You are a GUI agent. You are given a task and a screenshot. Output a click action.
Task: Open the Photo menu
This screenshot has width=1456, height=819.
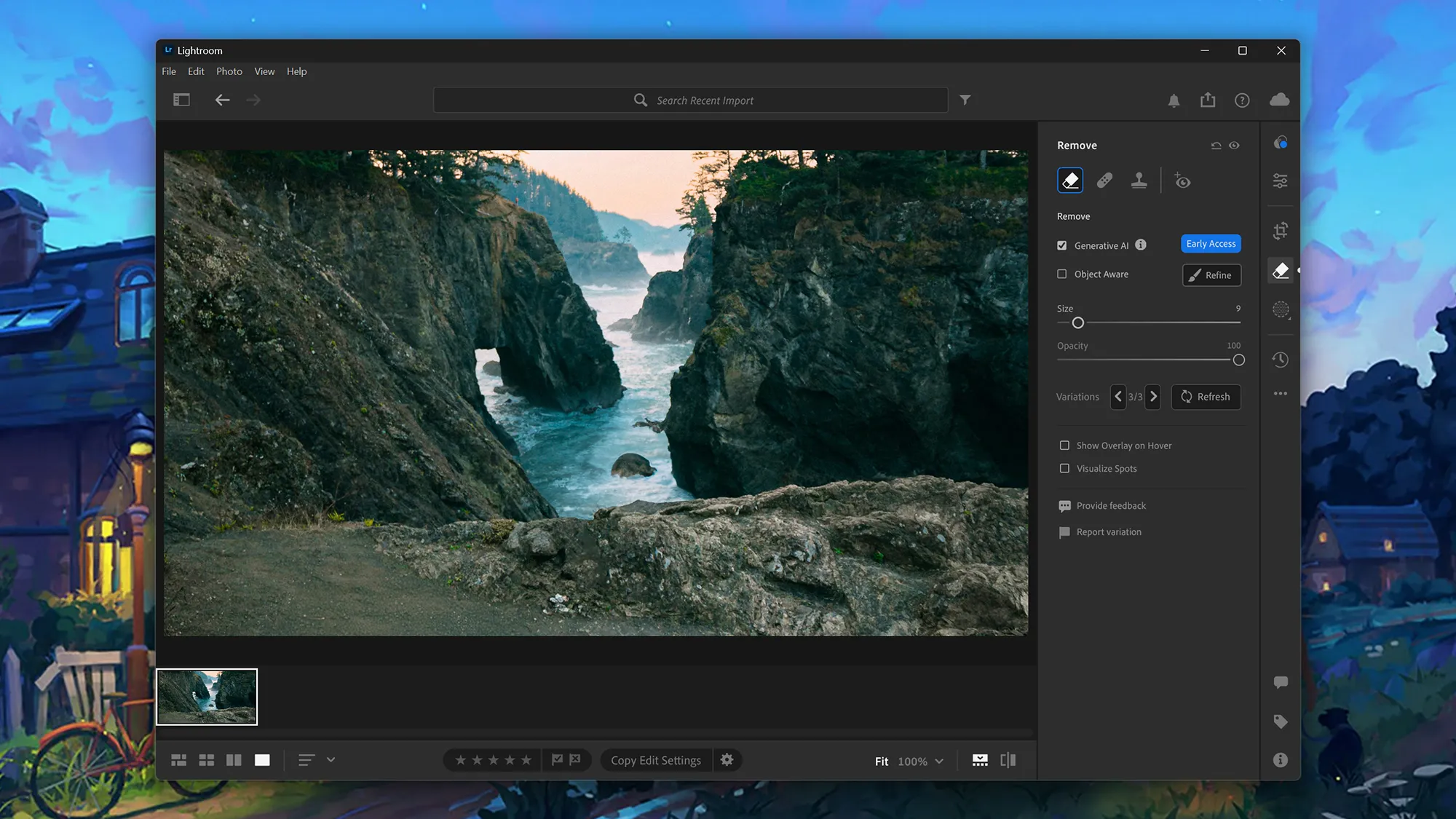[229, 71]
